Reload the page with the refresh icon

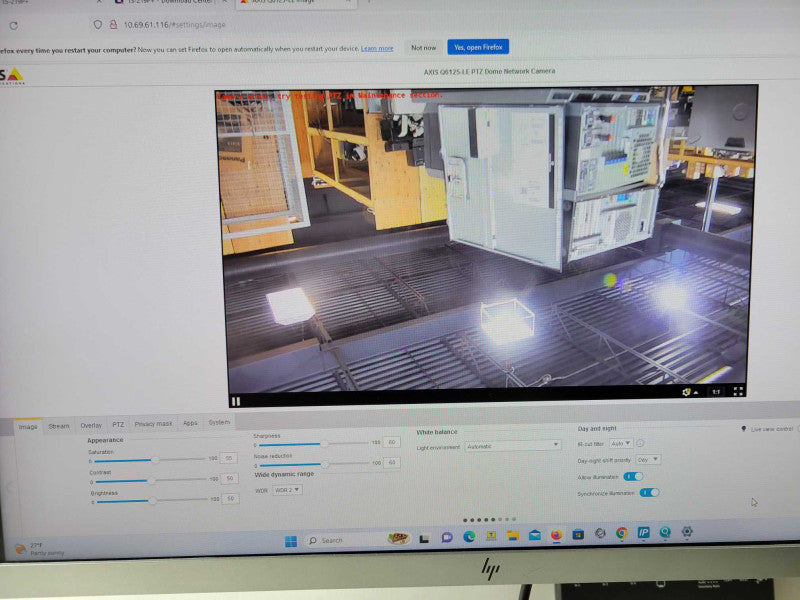point(14,26)
